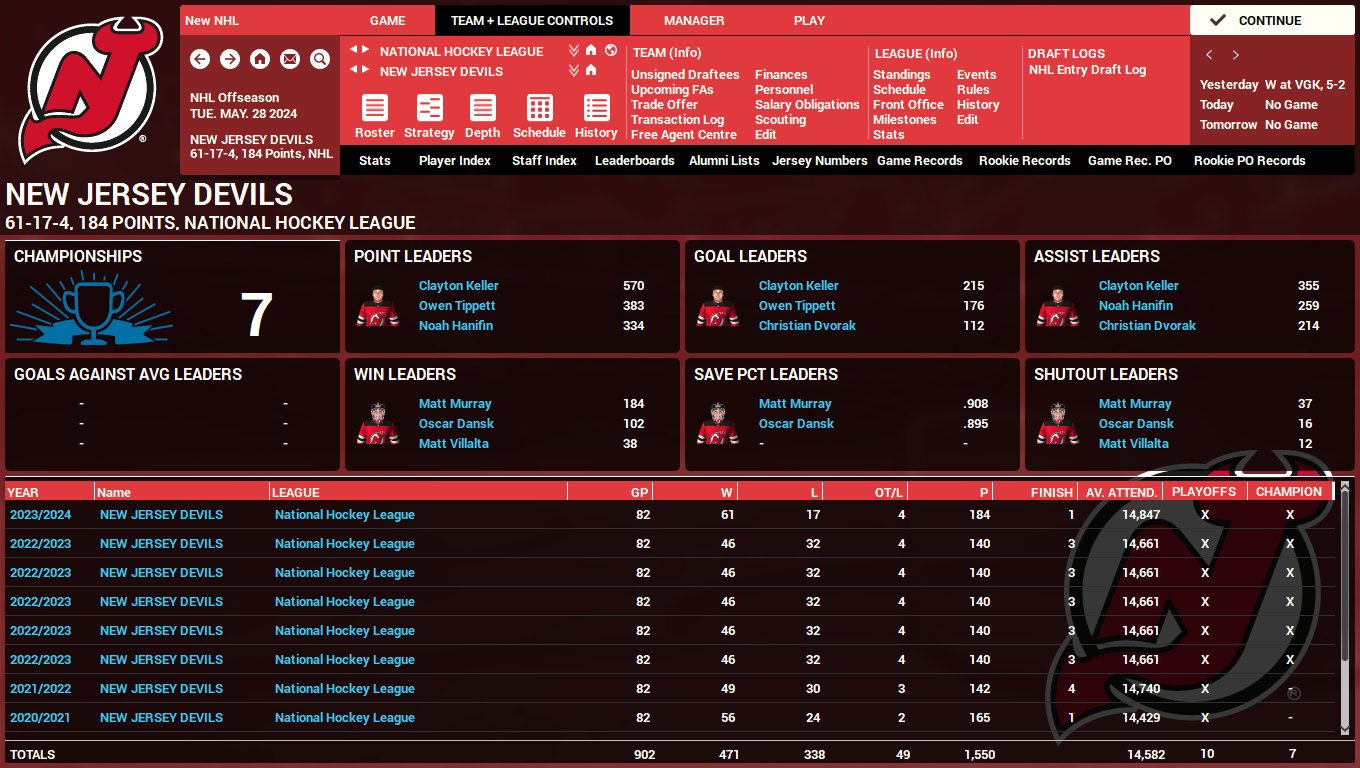Switch to next league with right arrow
Viewport: 1360px width, 768px height.
click(x=365, y=50)
